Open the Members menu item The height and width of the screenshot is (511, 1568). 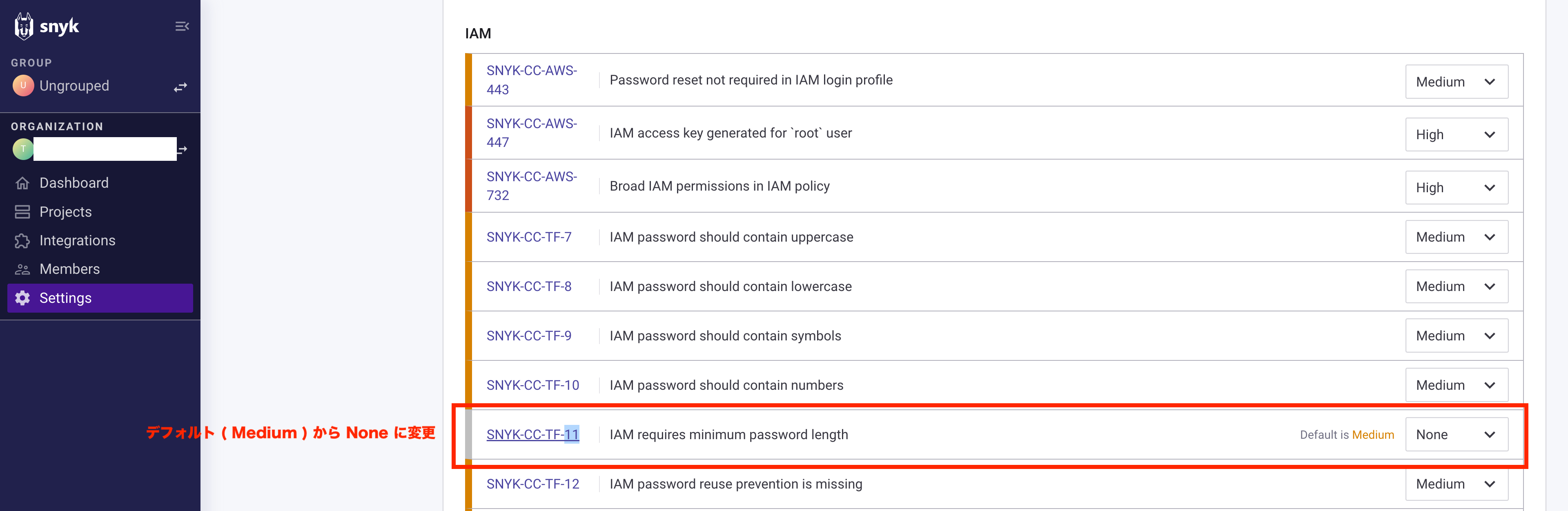click(x=69, y=269)
